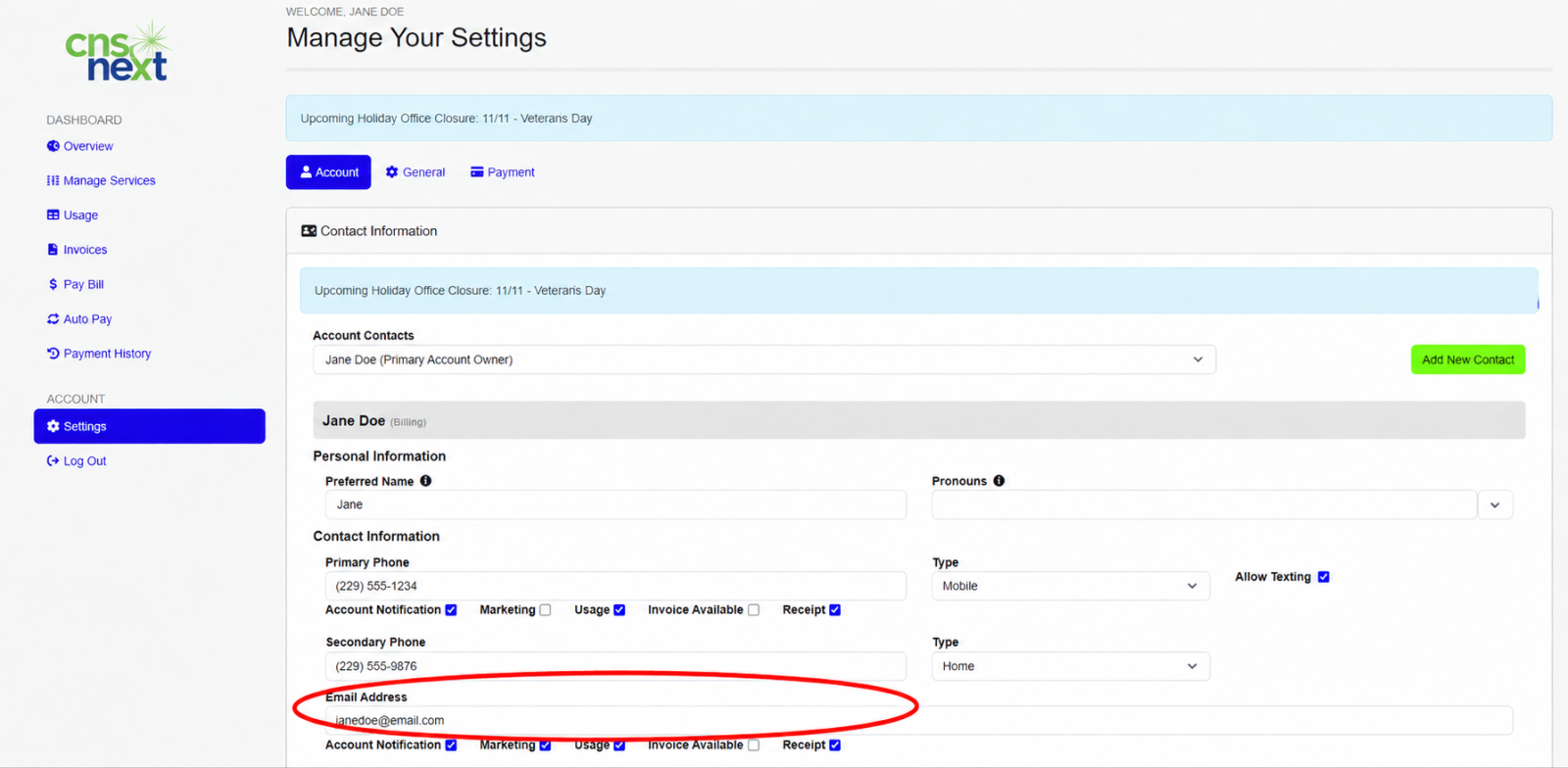Click the Secondary Phone number field

coord(615,666)
